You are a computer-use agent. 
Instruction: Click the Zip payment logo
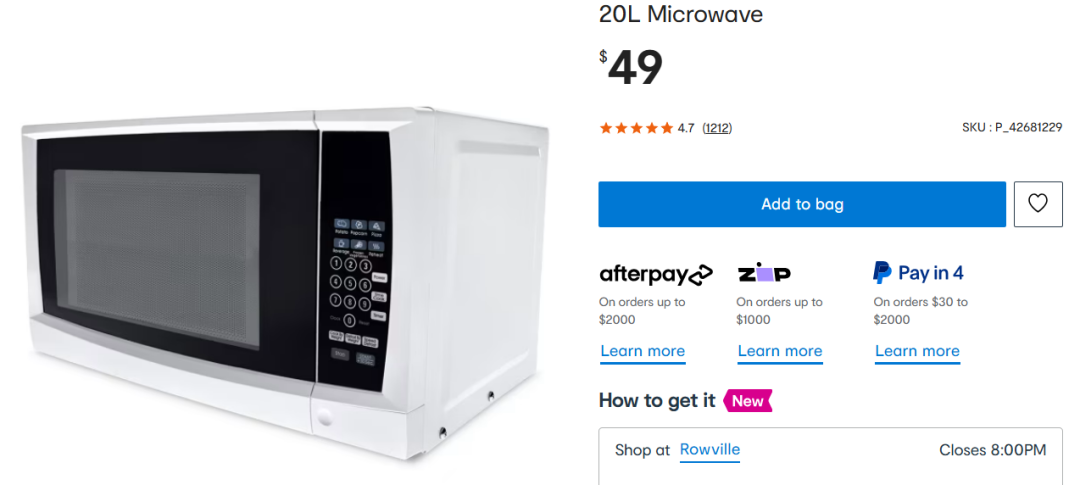pos(765,273)
